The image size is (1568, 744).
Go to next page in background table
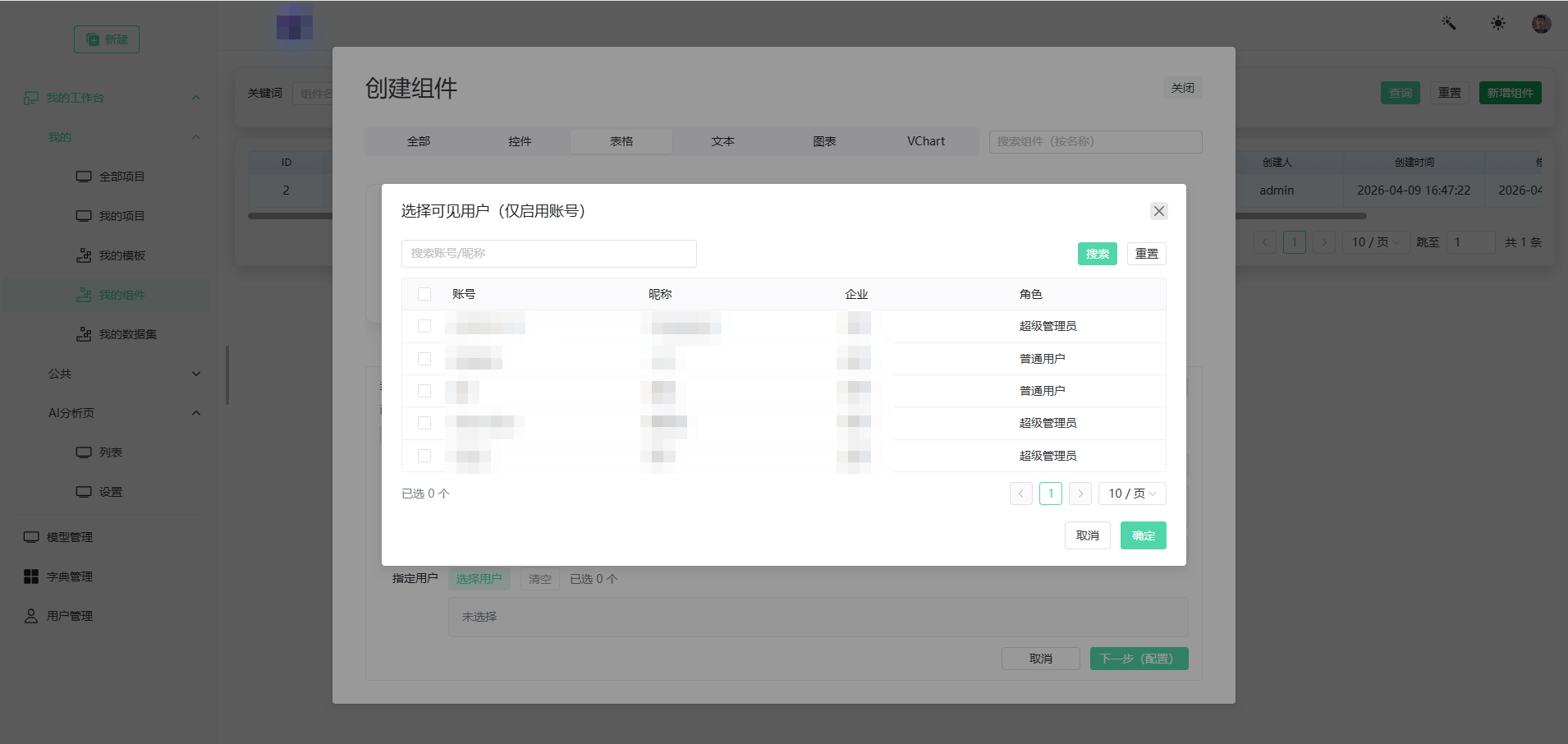coord(1323,242)
